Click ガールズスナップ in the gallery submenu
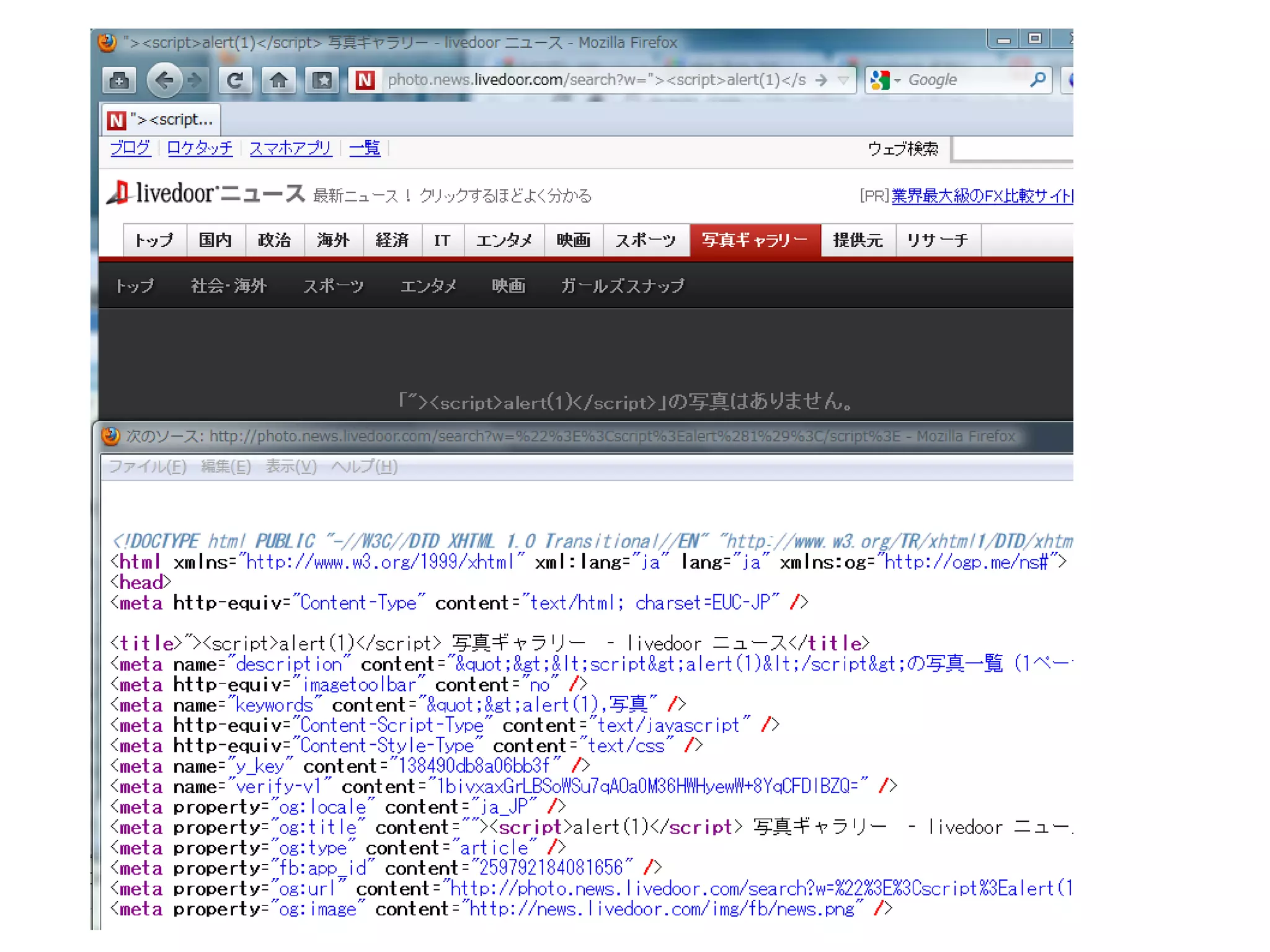This screenshot has width=1270, height=952. click(622, 286)
